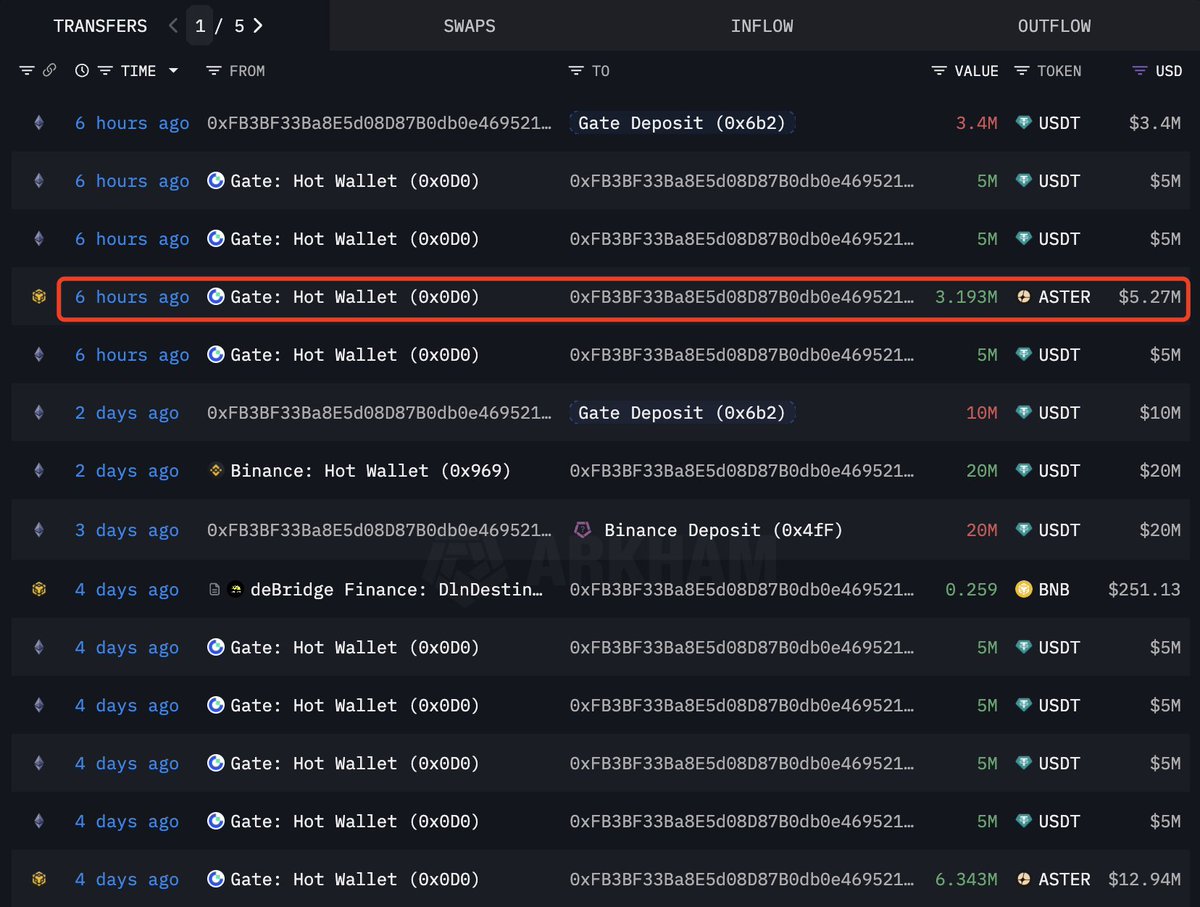This screenshot has width=1200, height=907.
Task: Click ASTER token label in 6.343M row
Action: [x=1064, y=879]
